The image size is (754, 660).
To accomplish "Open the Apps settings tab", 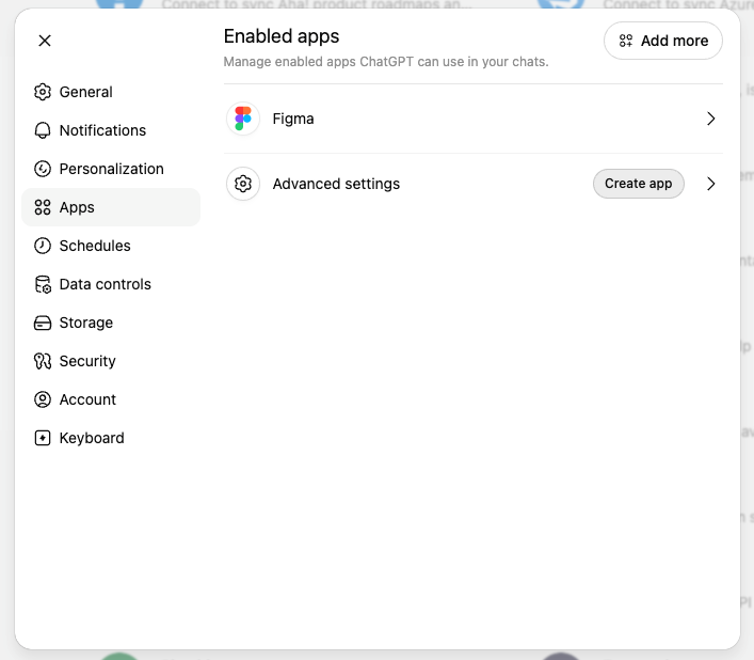I will point(111,207).
